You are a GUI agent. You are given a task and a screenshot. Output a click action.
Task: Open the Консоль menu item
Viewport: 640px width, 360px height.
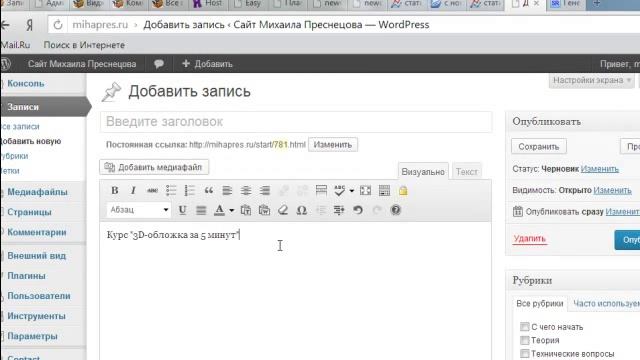tap(26, 83)
